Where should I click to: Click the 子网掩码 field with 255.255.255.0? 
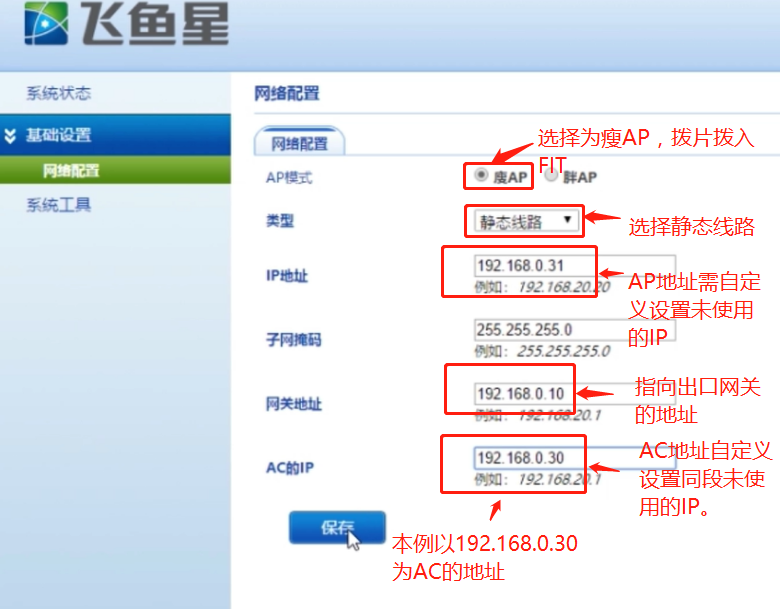(x=575, y=330)
